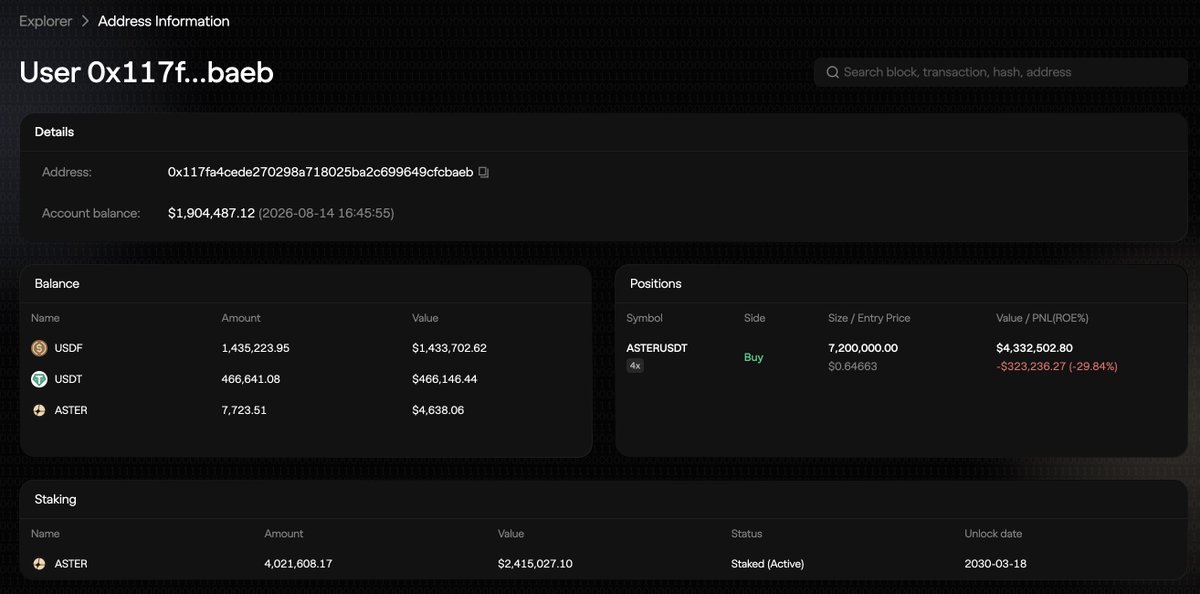Click the Buy side label
The height and width of the screenshot is (594, 1200).
753,357
